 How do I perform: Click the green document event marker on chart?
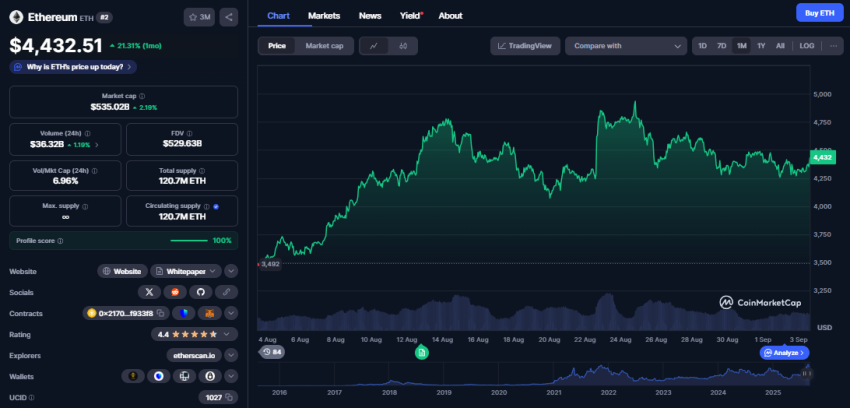(422, 353)
